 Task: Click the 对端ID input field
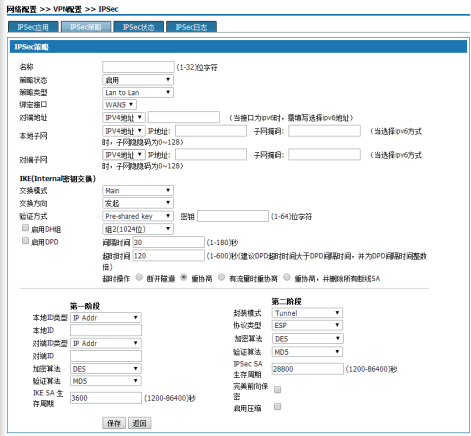106,356
